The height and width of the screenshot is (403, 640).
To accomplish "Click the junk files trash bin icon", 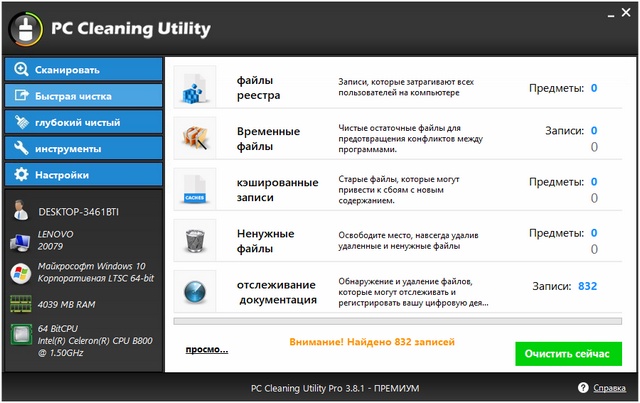I will point(194,240).
